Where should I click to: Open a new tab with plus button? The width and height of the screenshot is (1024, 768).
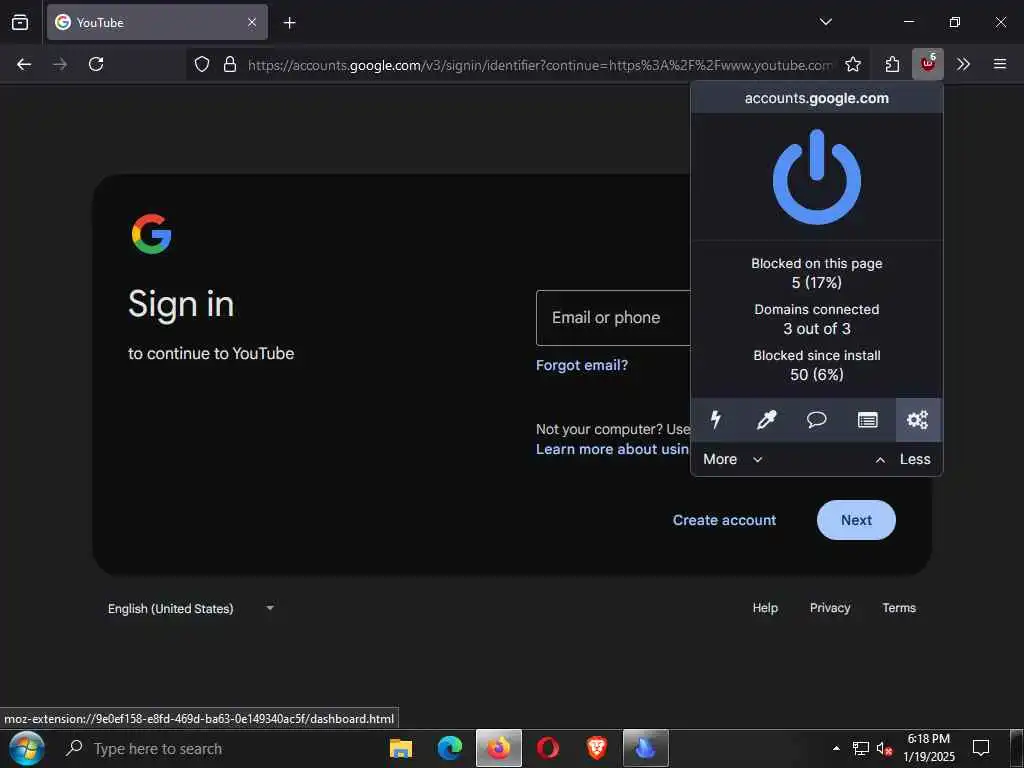[x=289, y=23]
